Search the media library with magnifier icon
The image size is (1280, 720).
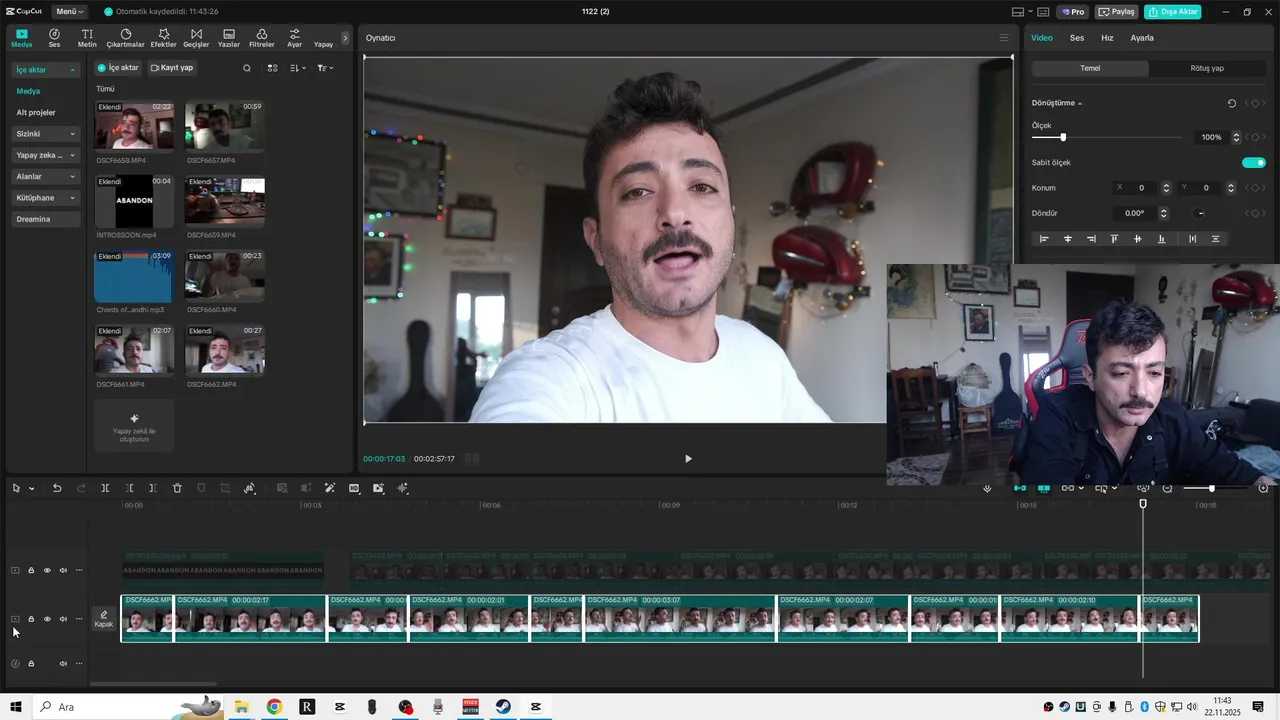point(247,68)
